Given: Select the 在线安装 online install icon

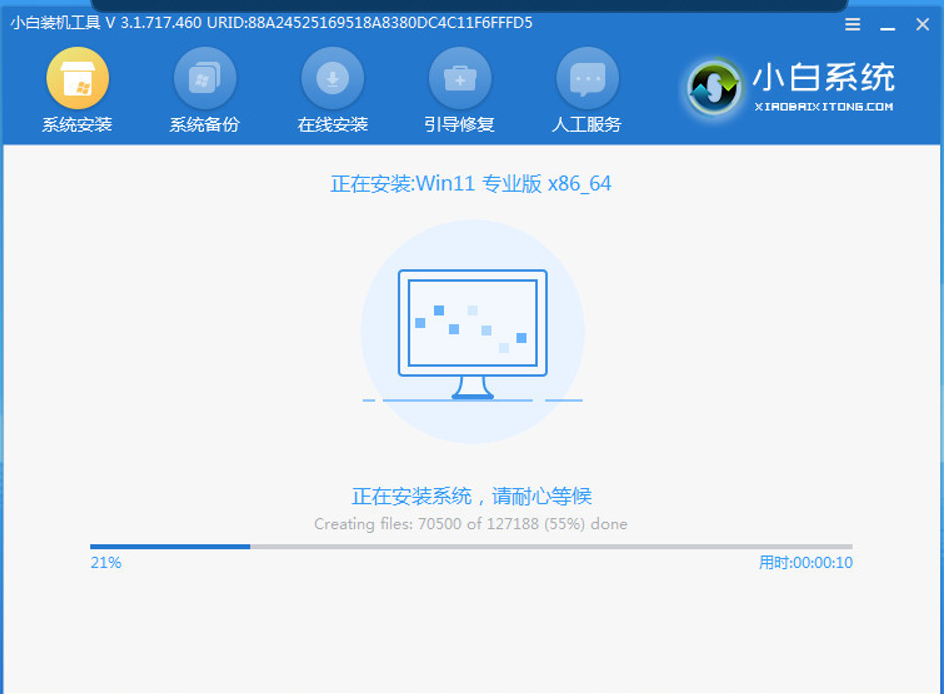Looking at the screenshot, I should coord(332,78).
